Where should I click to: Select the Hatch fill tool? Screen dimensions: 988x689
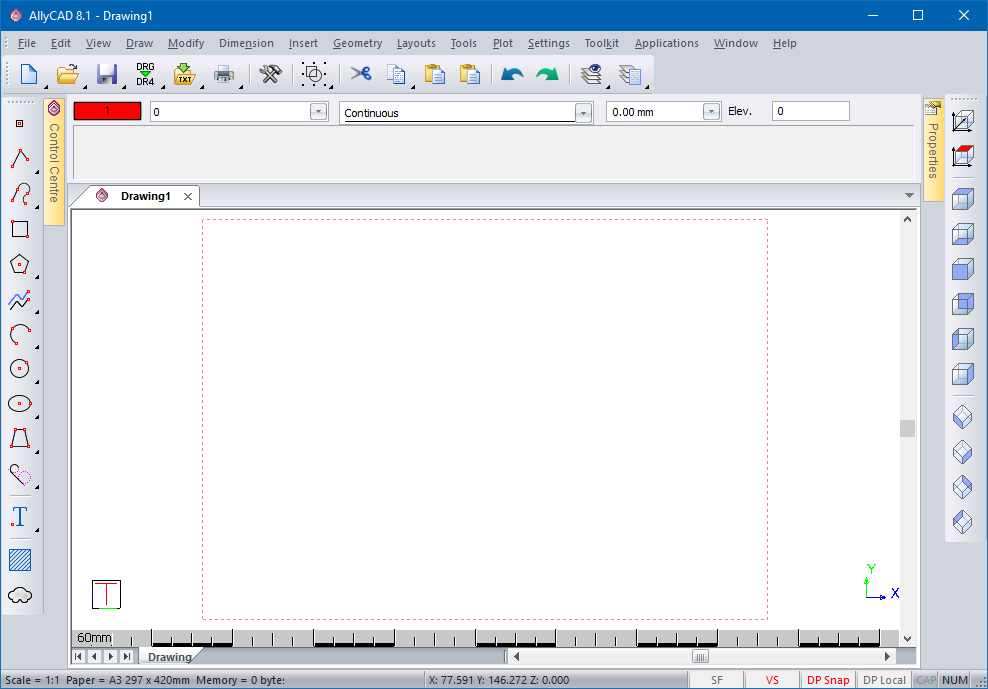[x=20, y=560]
